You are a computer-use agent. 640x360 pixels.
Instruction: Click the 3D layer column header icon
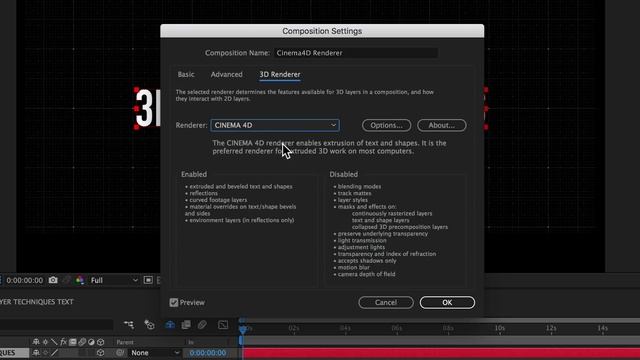point(100,342)
